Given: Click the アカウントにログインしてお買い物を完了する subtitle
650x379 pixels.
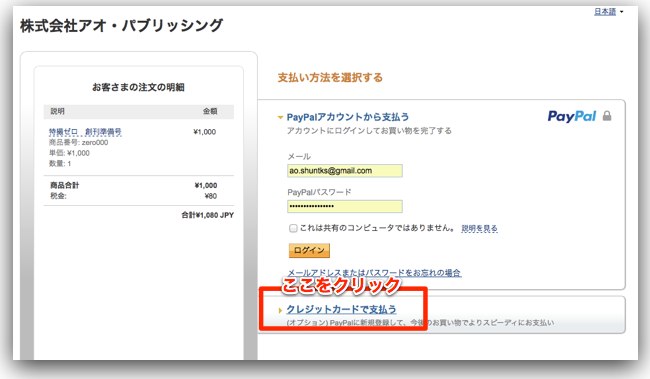Looking at the screenshot, I should coord(369,131).
